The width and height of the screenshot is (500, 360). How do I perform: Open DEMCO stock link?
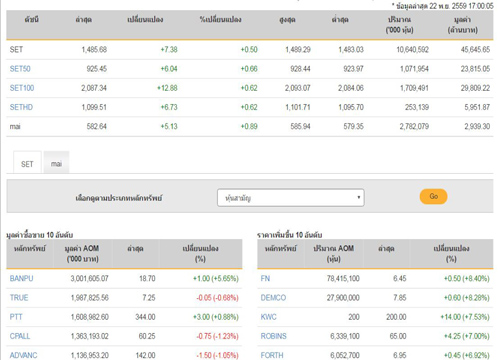point(273,298)
